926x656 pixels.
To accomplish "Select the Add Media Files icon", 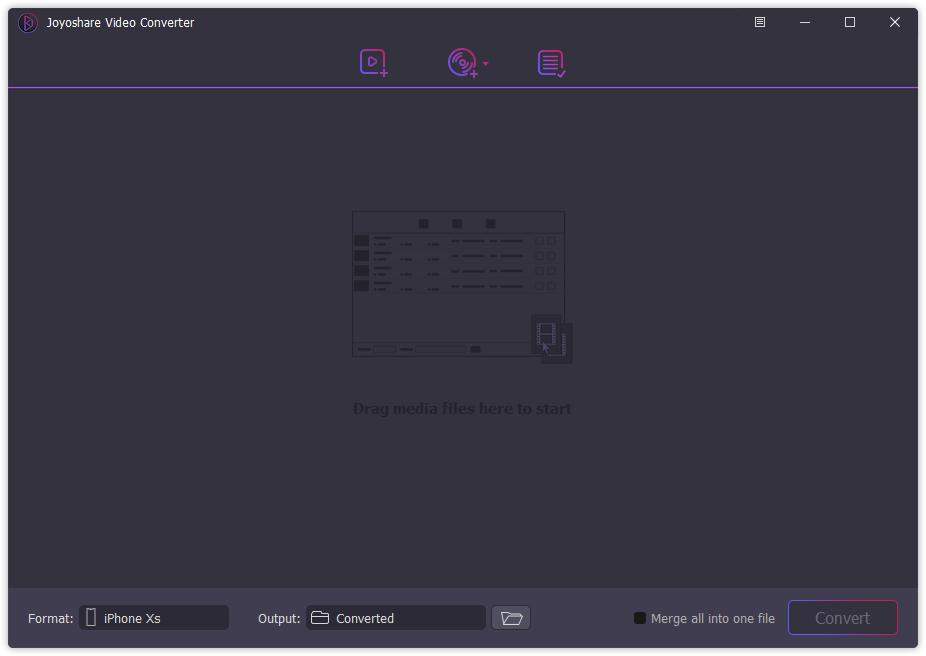I will [x=372, y=61].
